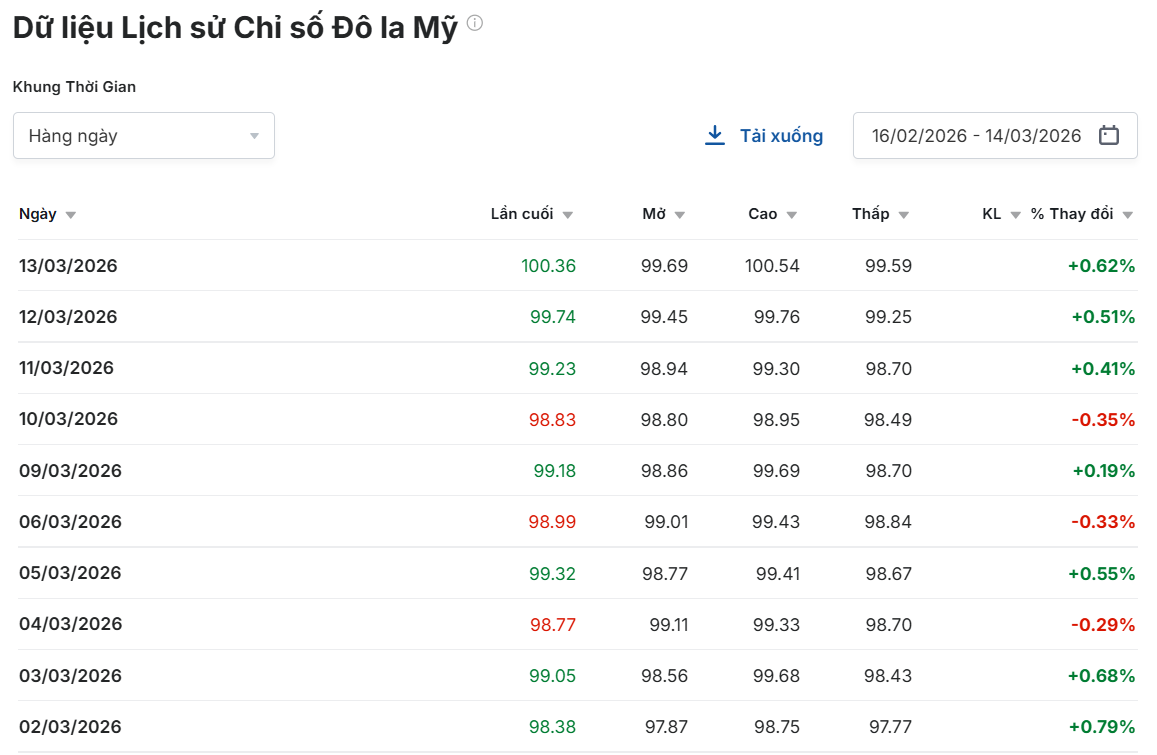Screen dimensions: 1157x755
Task: Sort by Lần cuối column arrow
Action: pos(568,215)
